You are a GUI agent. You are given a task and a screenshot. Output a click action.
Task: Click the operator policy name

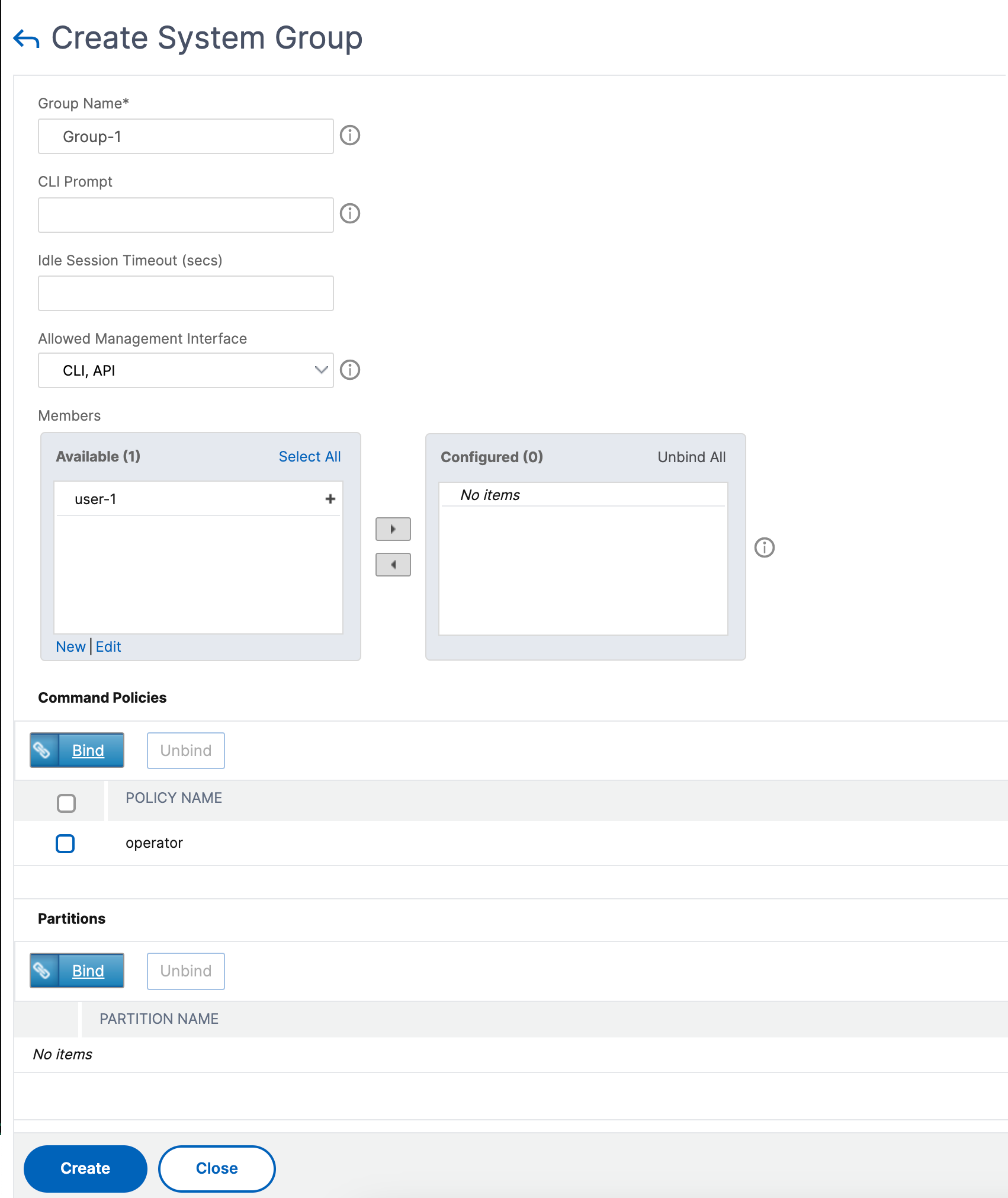(x=154, y=843)
